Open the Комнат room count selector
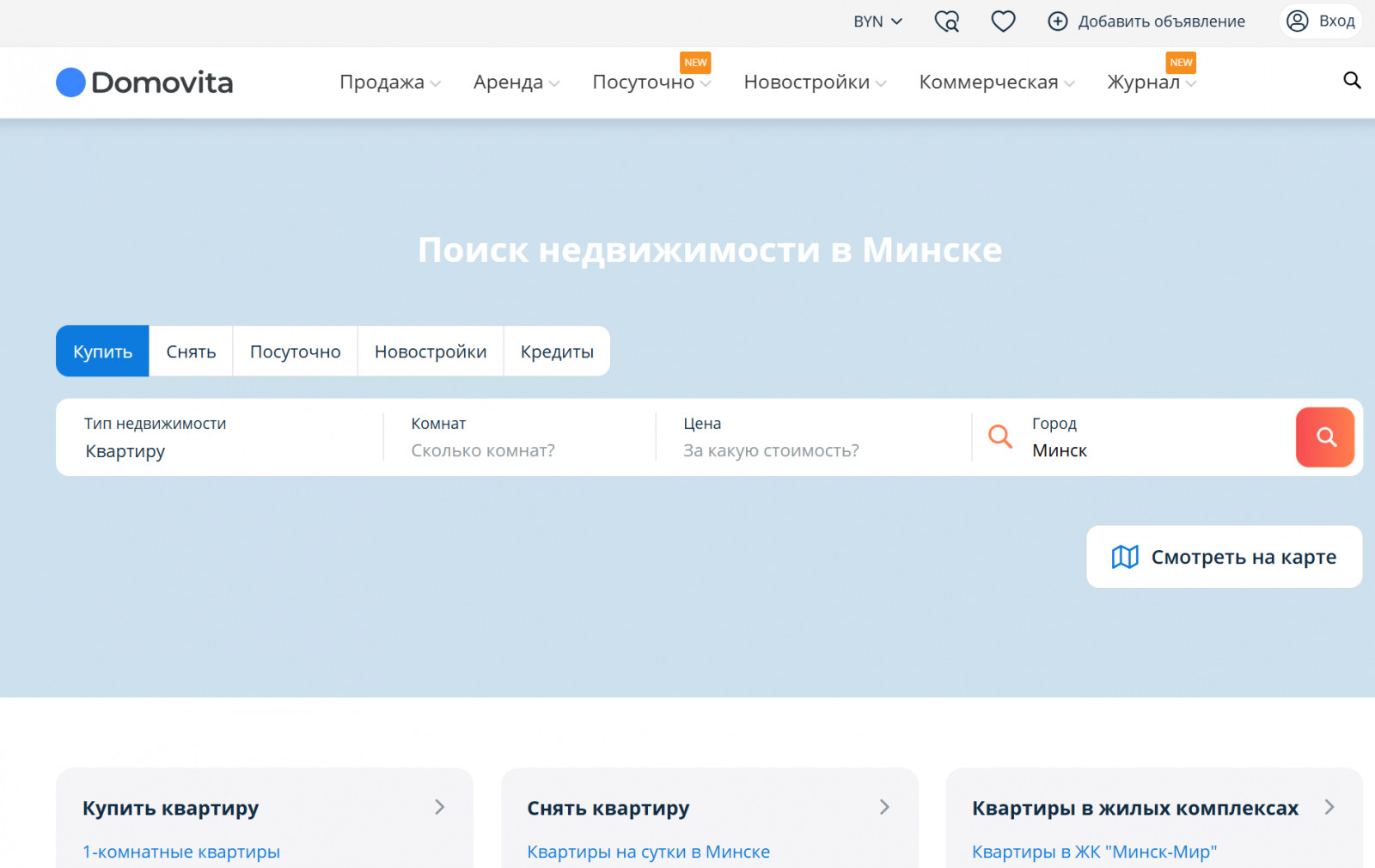 coord(520,437)
